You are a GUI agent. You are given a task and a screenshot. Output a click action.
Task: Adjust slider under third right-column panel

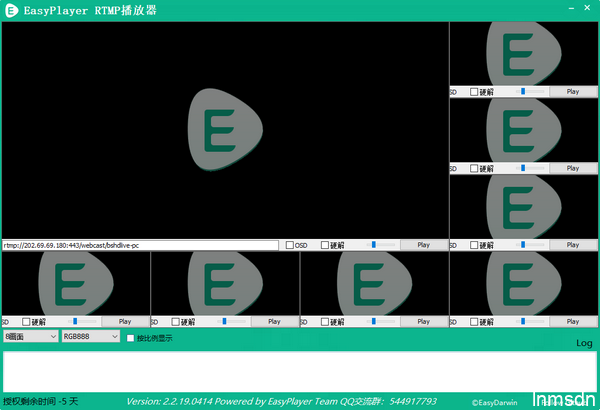[530, 245]
